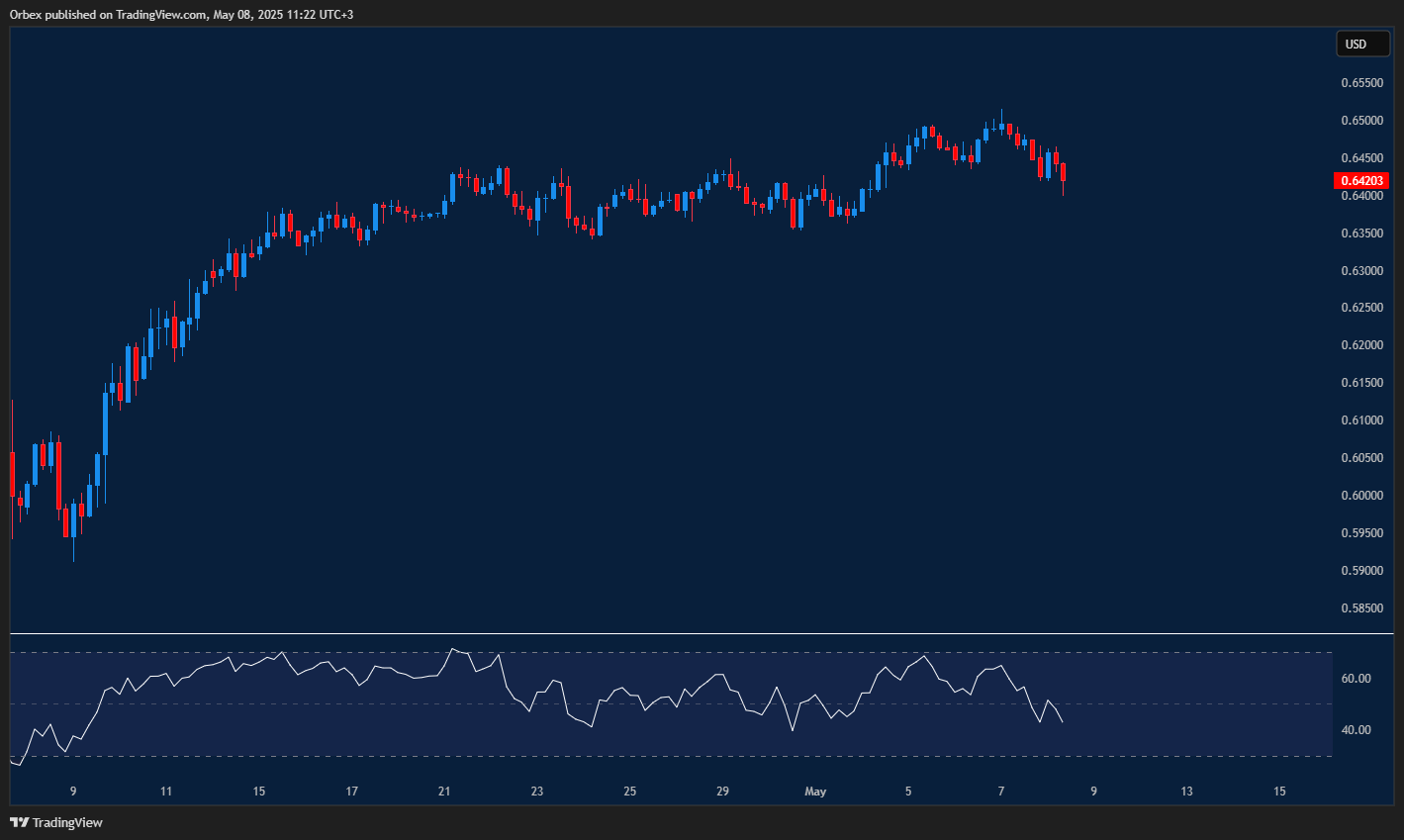Click the 15 date label on the time axis
This screenshot has height=840, width=1404.
[x=1279, y=792]
